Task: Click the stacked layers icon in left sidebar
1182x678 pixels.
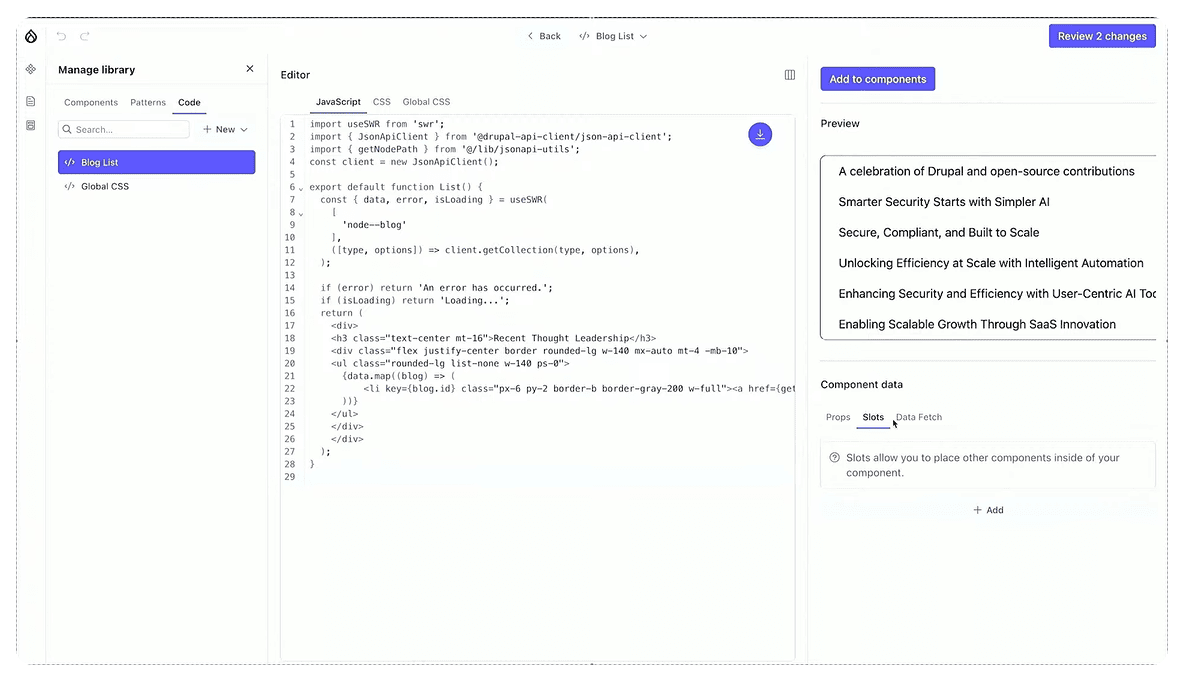Action: 30,124
